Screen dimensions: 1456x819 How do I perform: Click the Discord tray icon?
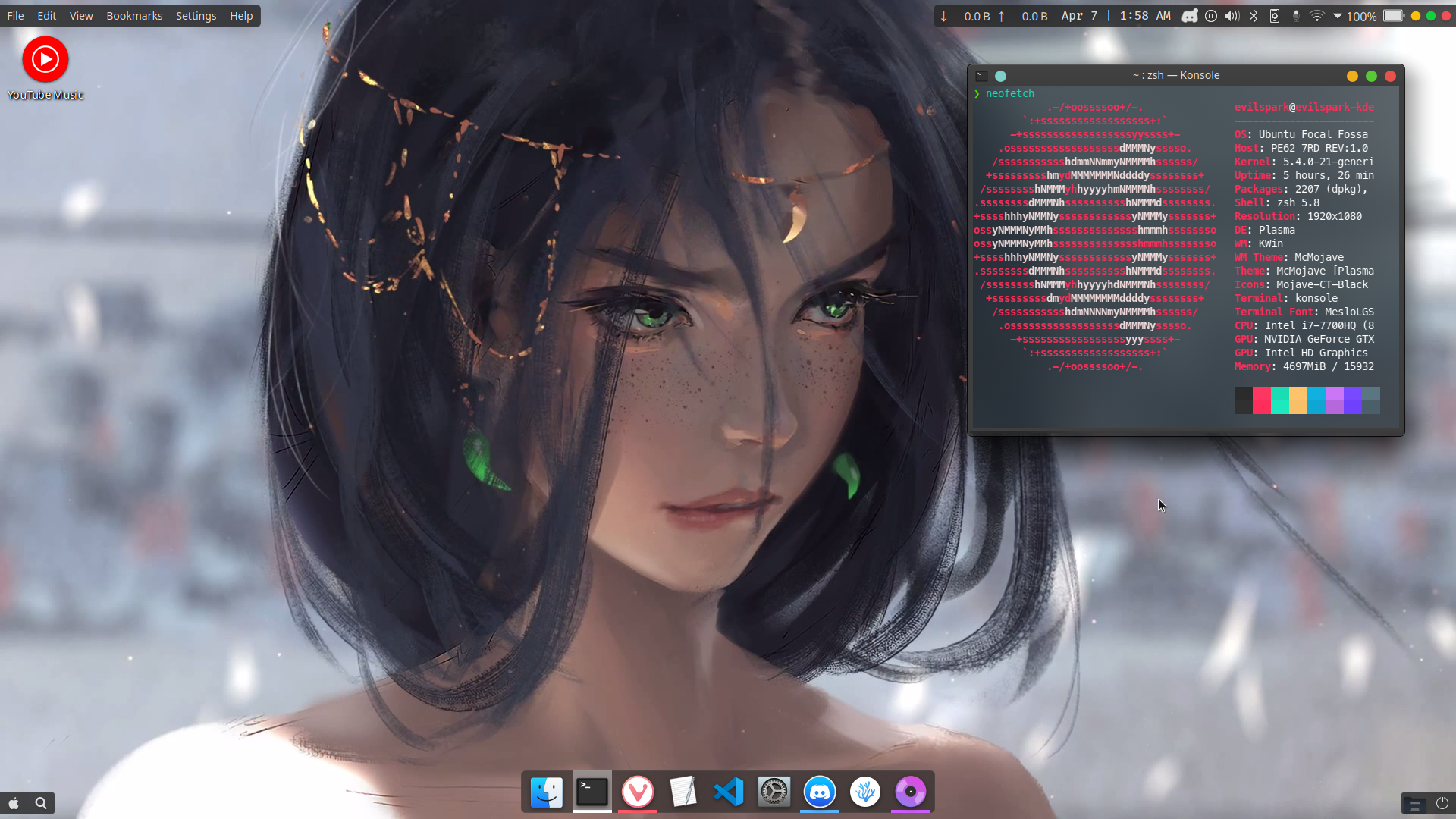1190,16
